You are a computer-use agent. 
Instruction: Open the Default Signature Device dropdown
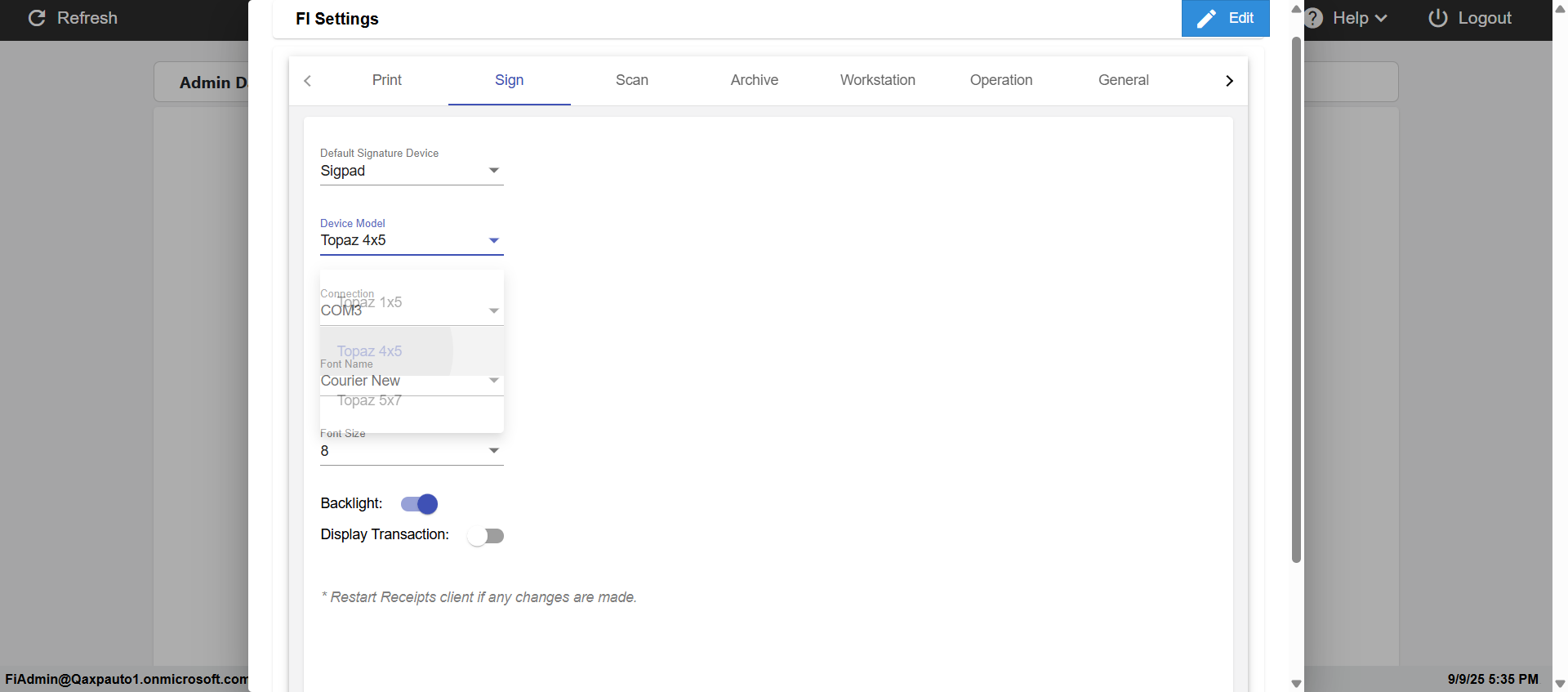pos(412,171)
